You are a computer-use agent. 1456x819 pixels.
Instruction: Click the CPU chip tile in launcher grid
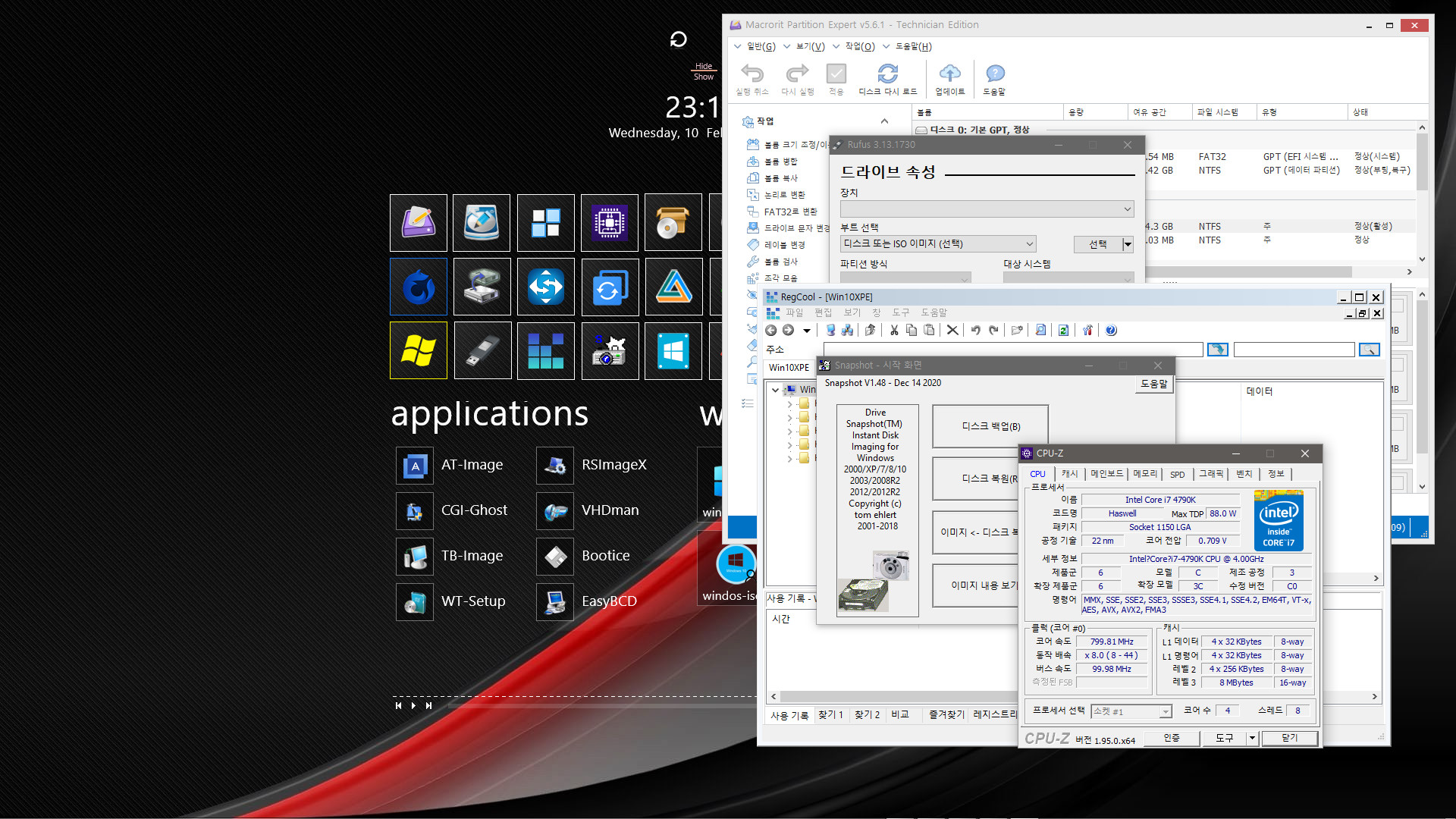pyautogui.click(x=610, y=223)
